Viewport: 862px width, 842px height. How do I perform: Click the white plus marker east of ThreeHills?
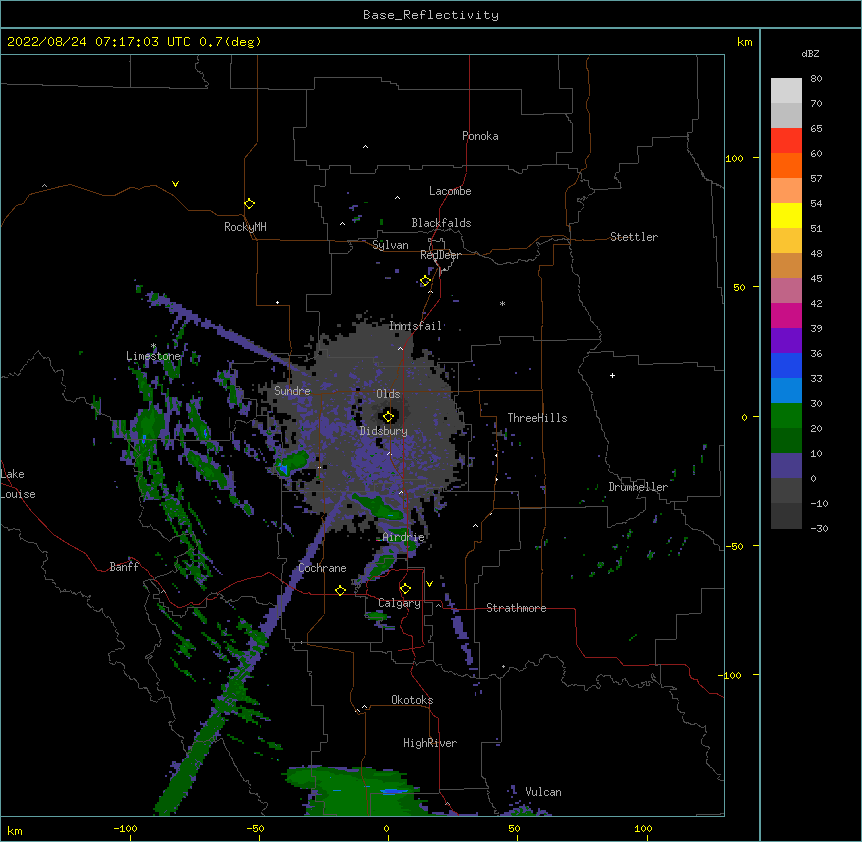point(612,375)
